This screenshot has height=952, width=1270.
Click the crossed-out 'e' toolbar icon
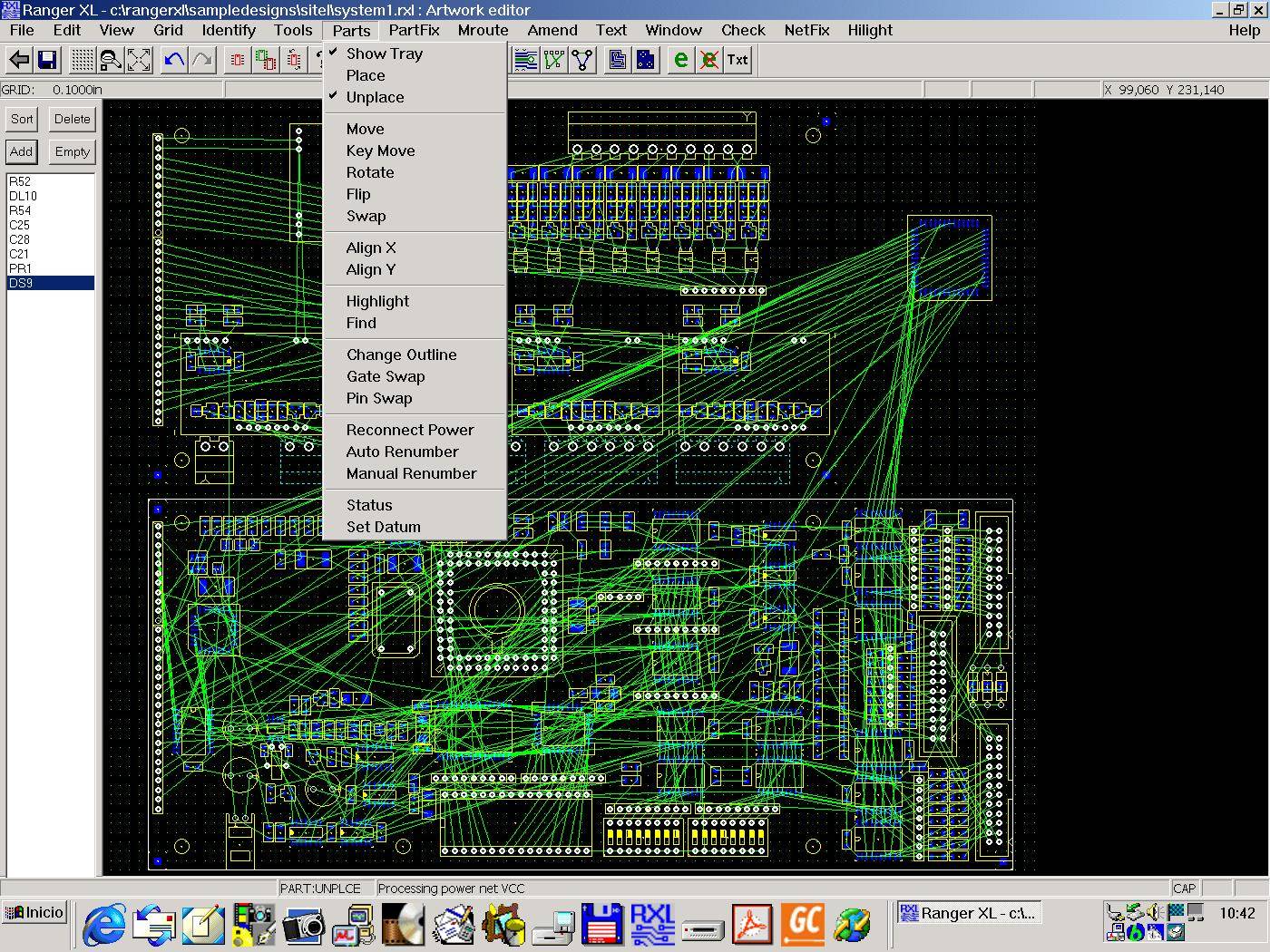click(x=708, y=60)
